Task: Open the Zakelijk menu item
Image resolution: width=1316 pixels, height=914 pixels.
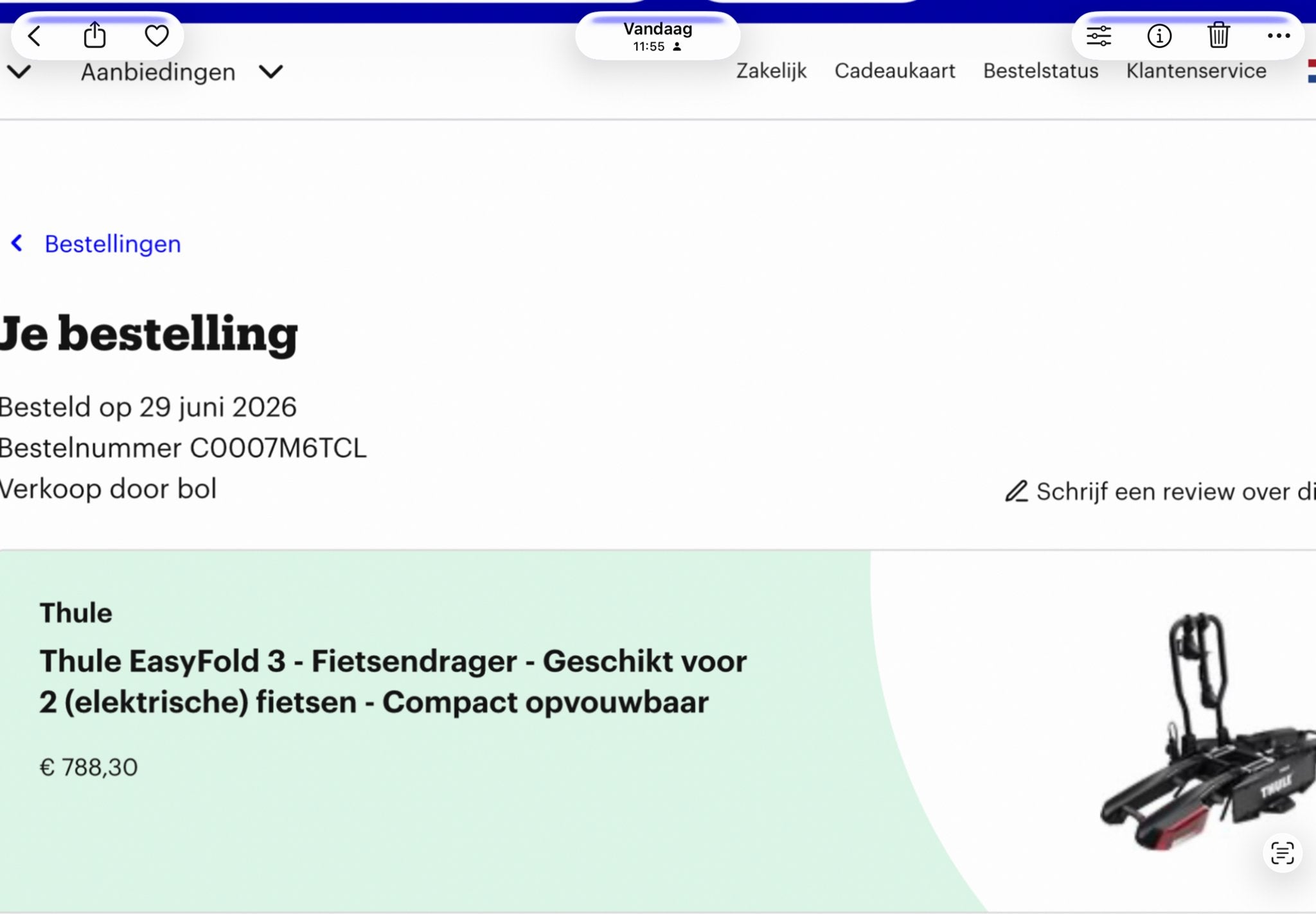Action: [771, 71]
